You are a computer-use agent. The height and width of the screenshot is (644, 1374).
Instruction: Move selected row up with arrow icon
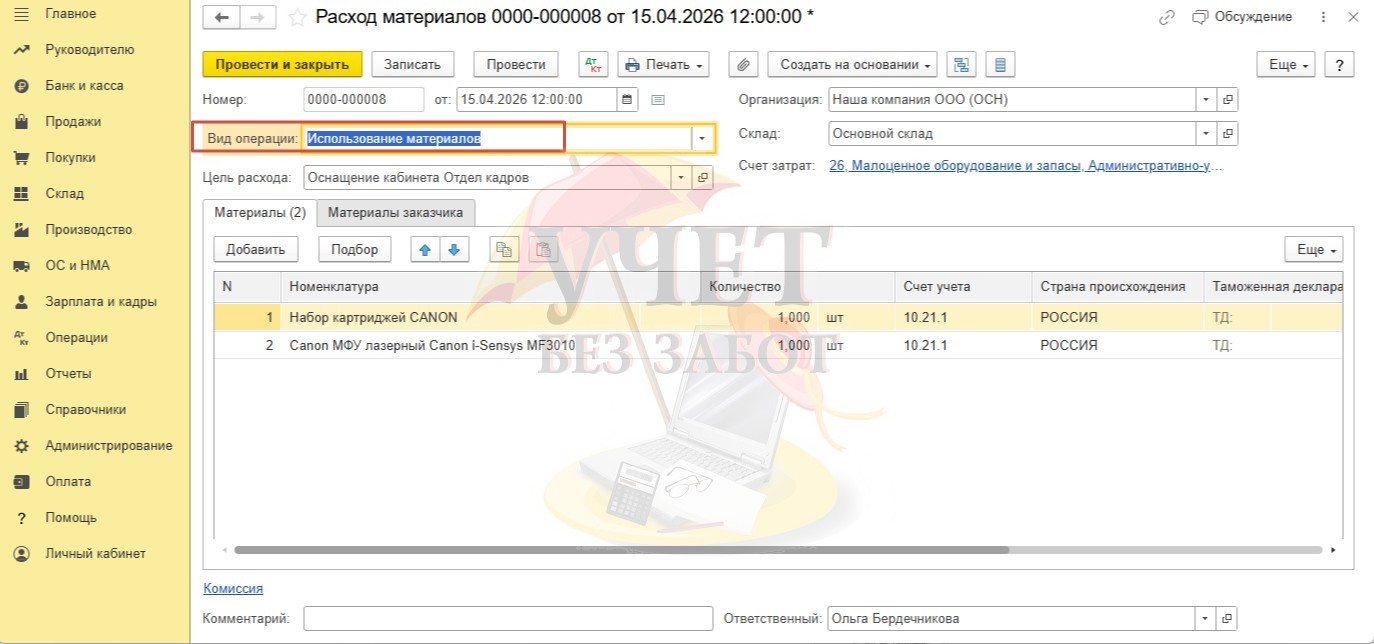tap(425, 250)
